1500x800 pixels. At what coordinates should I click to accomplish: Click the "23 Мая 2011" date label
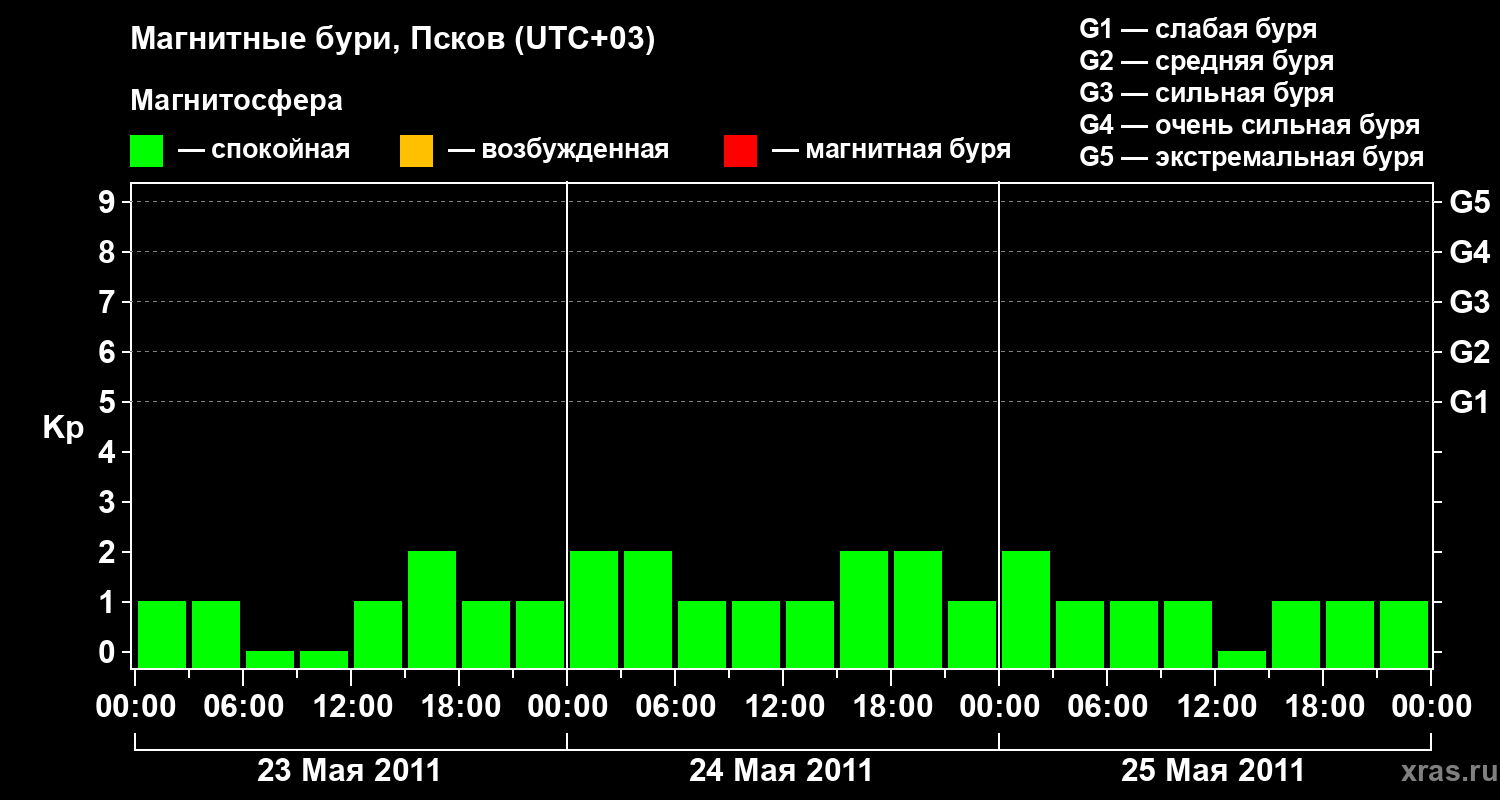pos(349,771)
